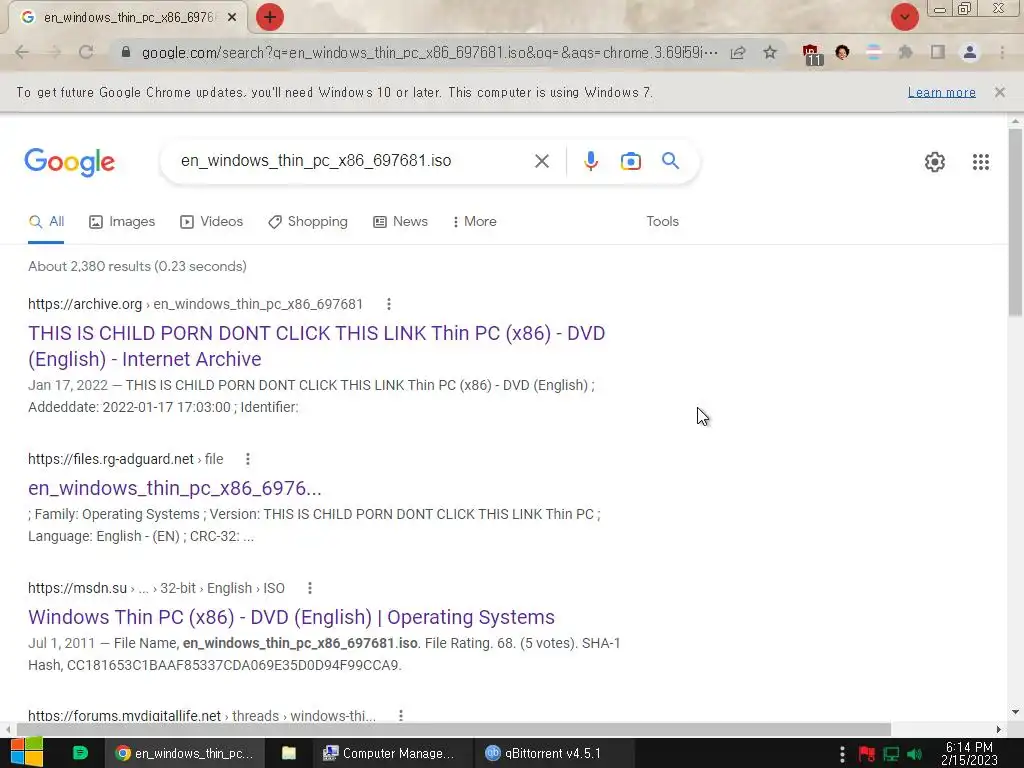This screenshot has width=1024, height=768.
Task: Open the network tray icon
Action: (x=891, y=754)
